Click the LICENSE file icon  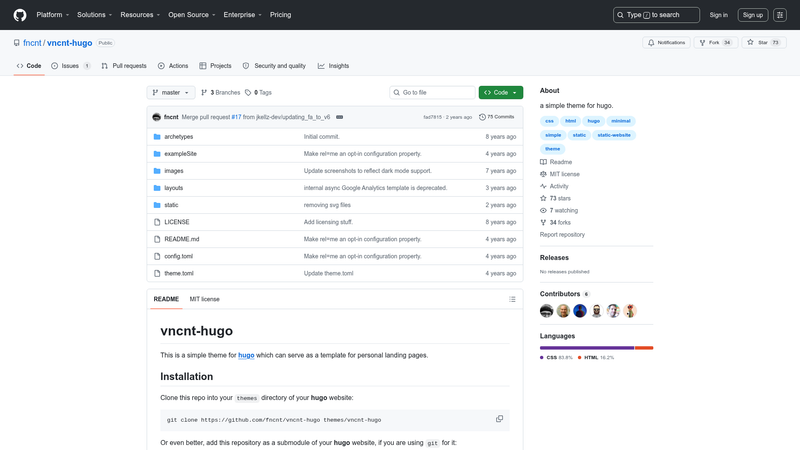click(x=157, y=222)
